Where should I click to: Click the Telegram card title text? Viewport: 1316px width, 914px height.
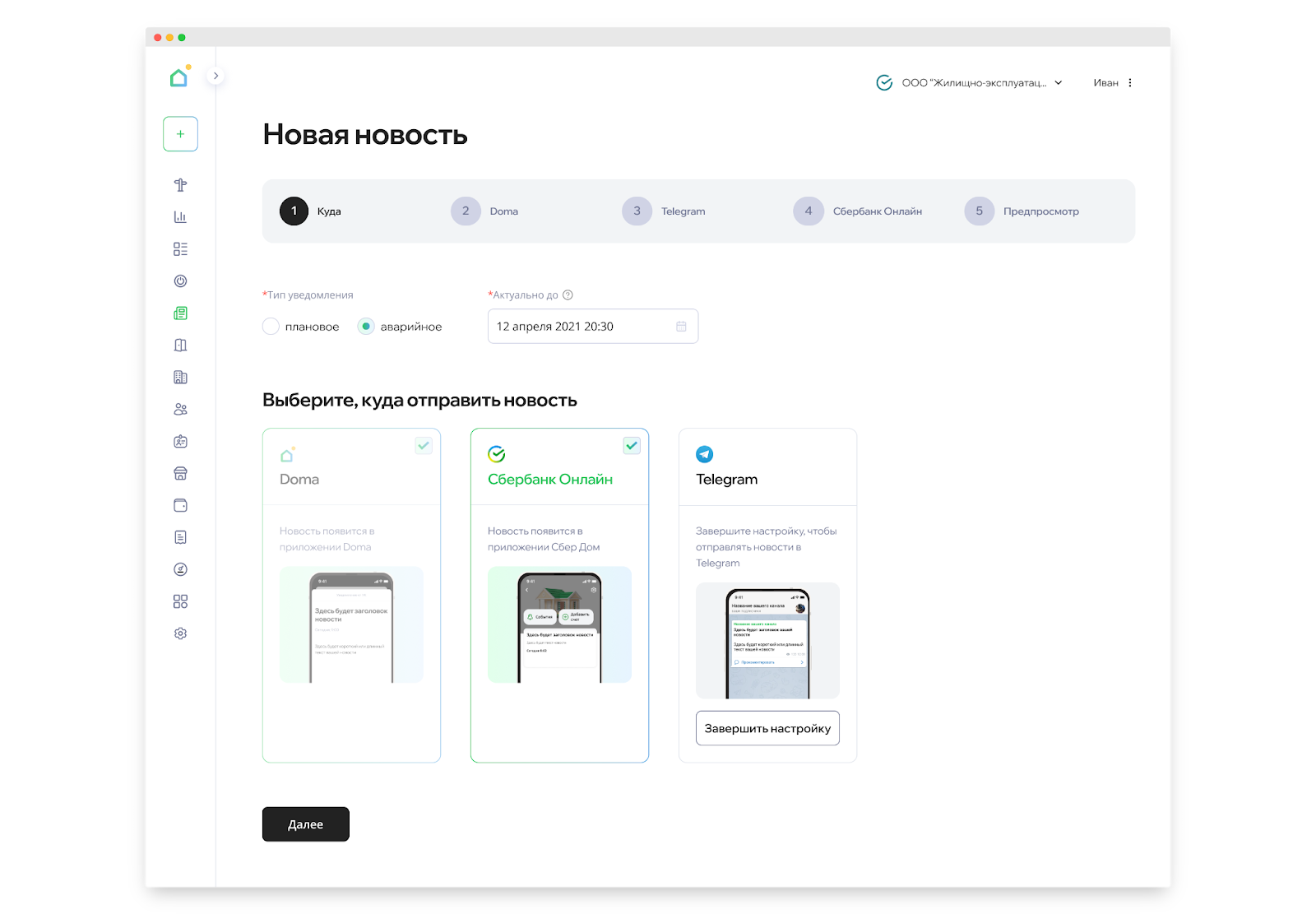(727, 480)
